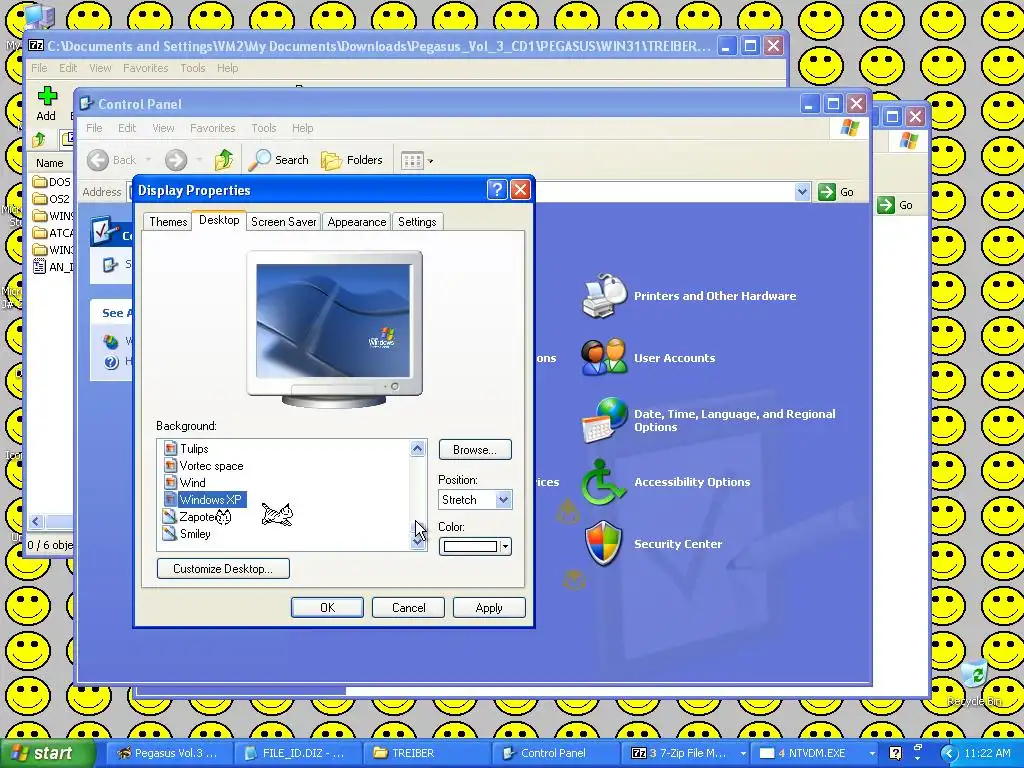Click the Name column header in 7-Zip
1024x768 pixels.
tap(50, 163)
